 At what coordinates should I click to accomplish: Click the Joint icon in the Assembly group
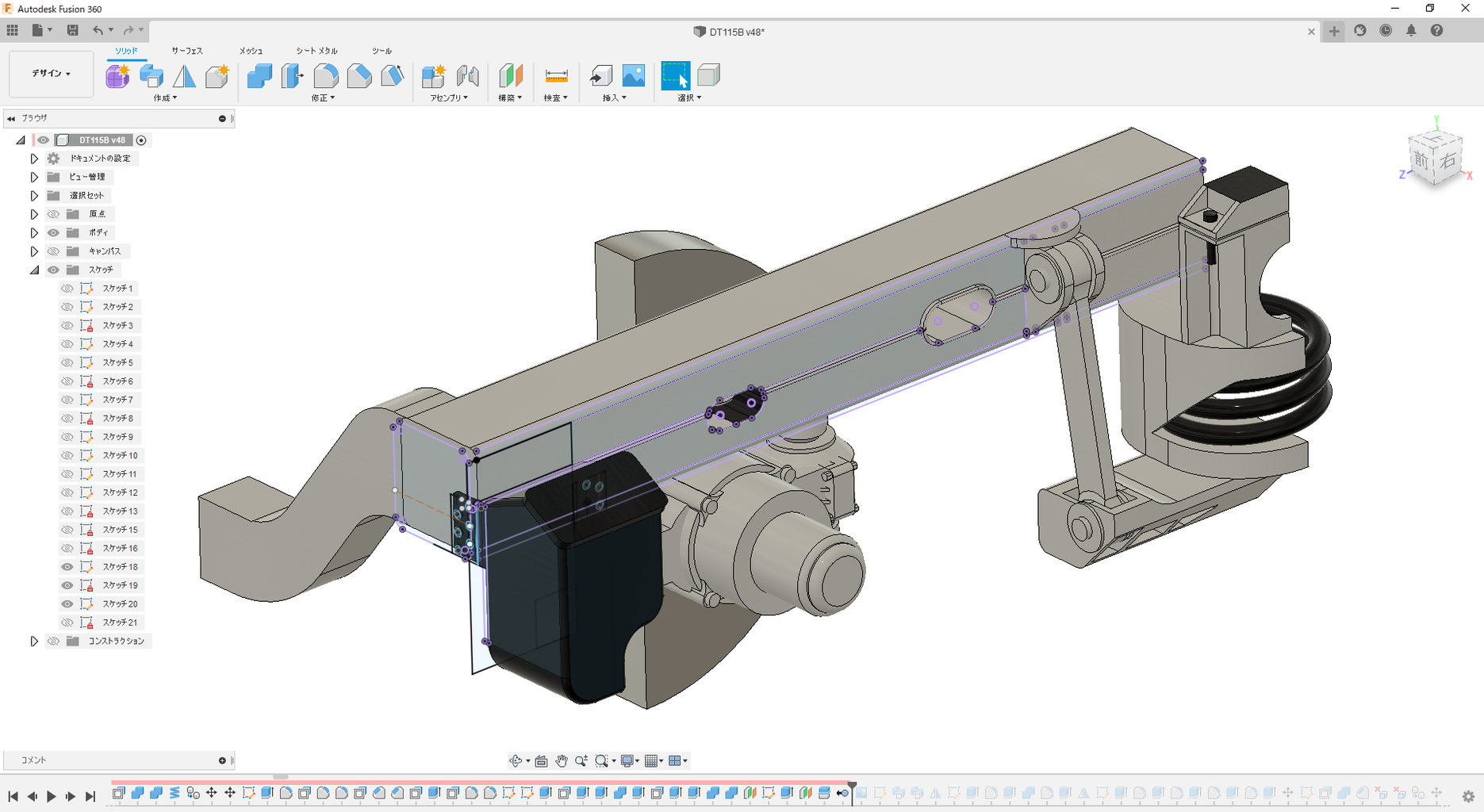click(x=468, y=76)
